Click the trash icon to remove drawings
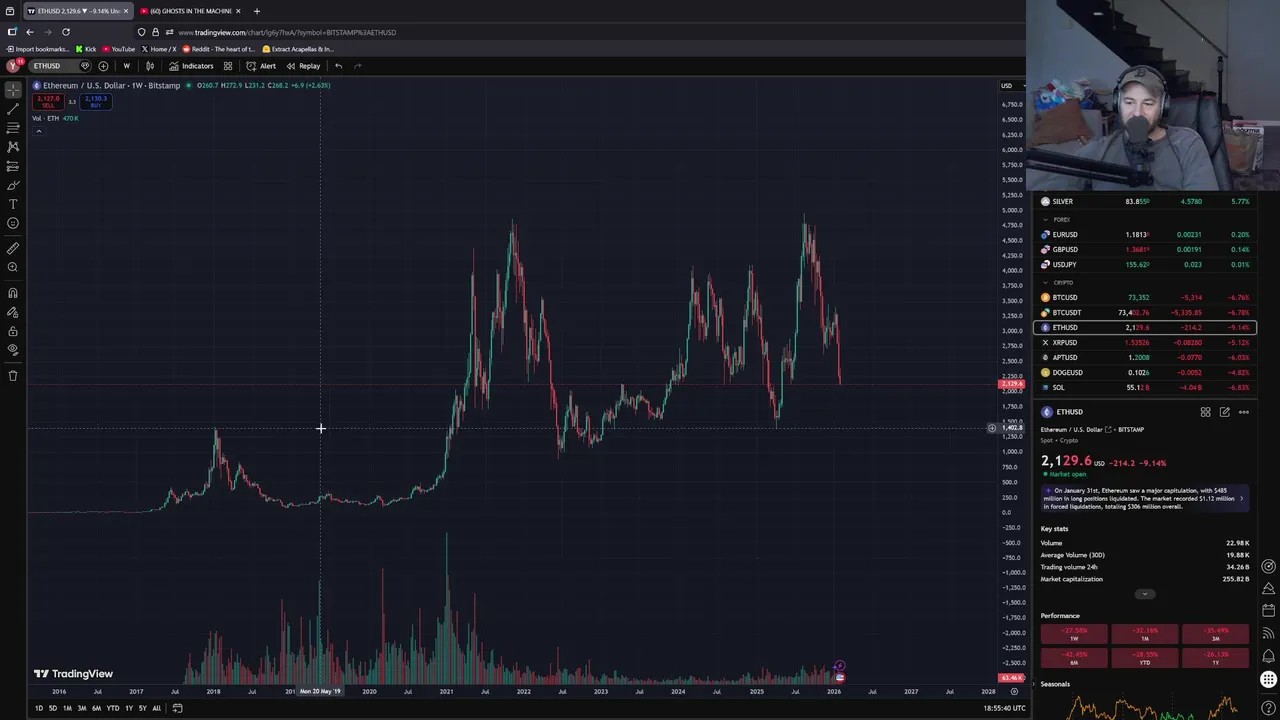The width and height of the screenshot is (1280, 720). pyautogui.click(x=13, y=376)
